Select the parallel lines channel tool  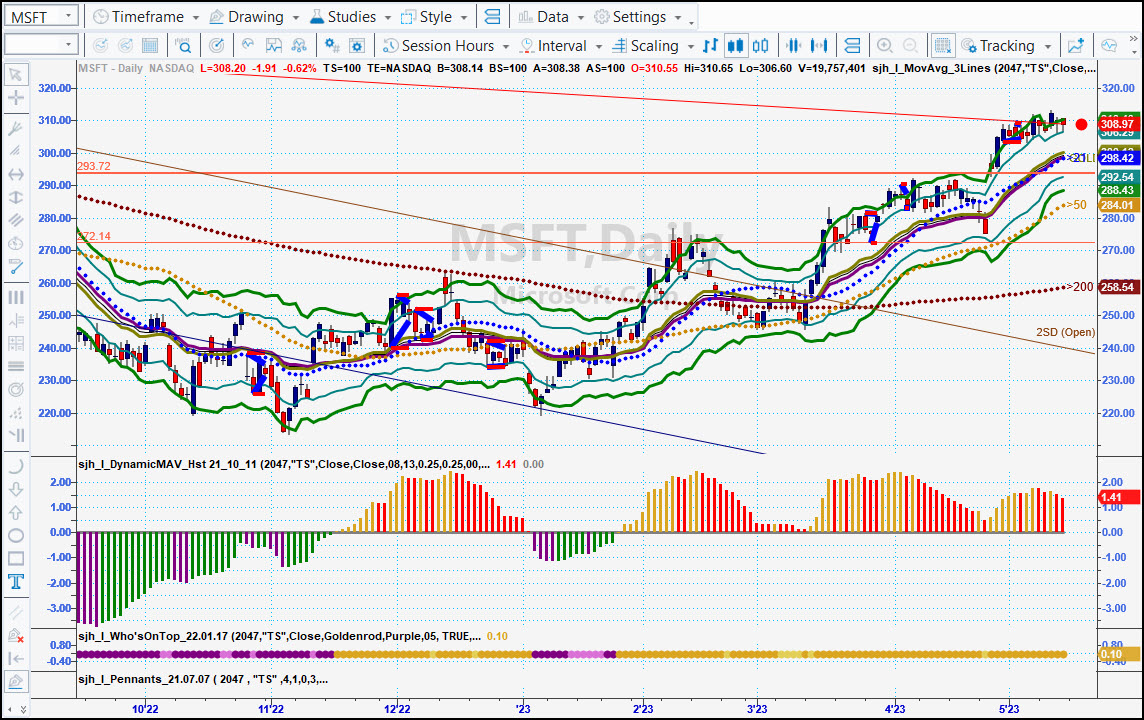point(15,220)
